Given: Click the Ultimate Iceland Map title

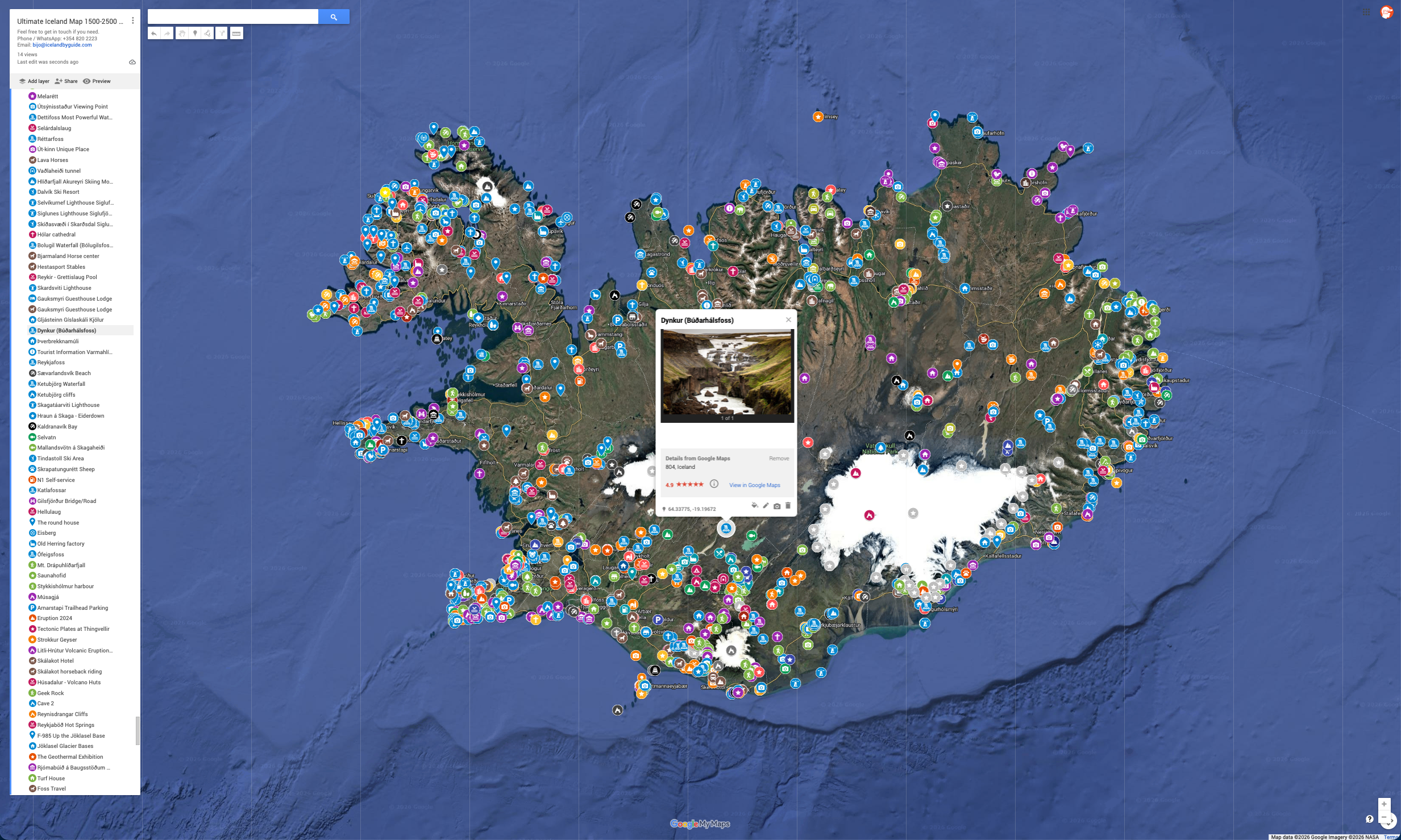Looking at the screenshot, I should point(70,22).
